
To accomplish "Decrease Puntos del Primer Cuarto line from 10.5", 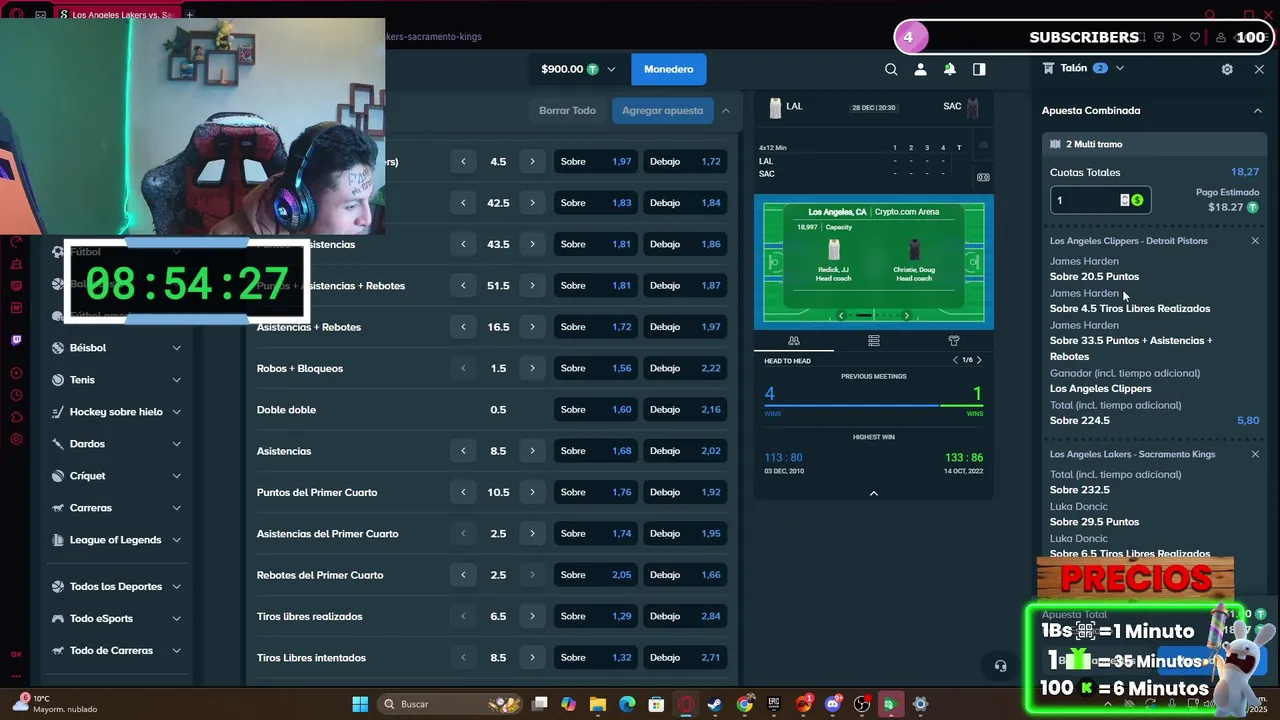I will [x=463, y=492].
